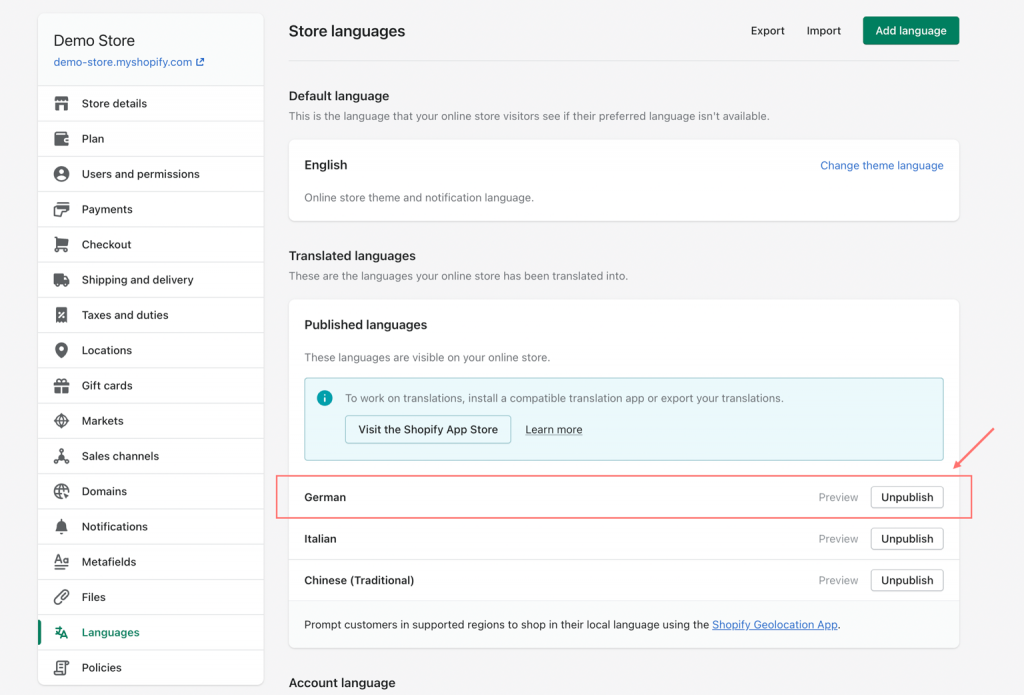The width and height of the screenshot is (1024, 695).
Task: Click Visit the Shopify App Store button
Action: pyautogui.click(x=428, y=430)
